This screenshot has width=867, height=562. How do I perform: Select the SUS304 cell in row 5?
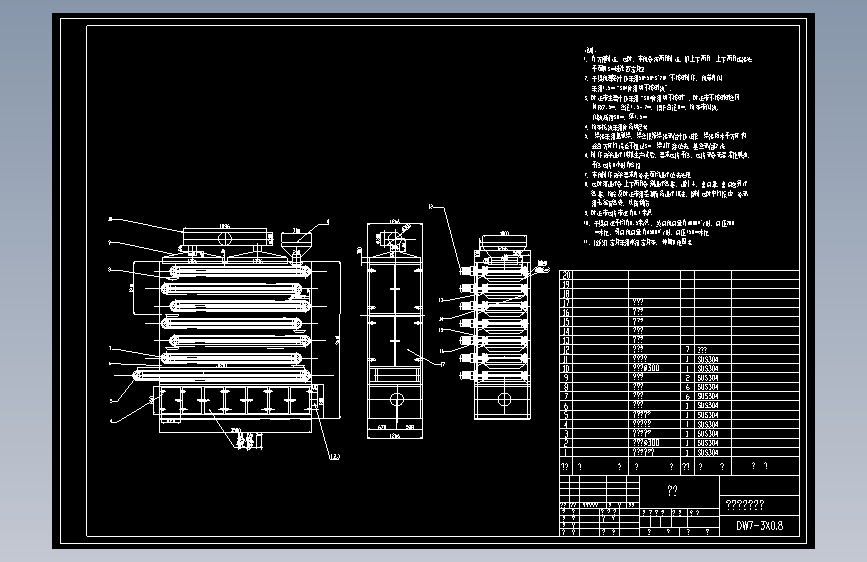(707, 415)
